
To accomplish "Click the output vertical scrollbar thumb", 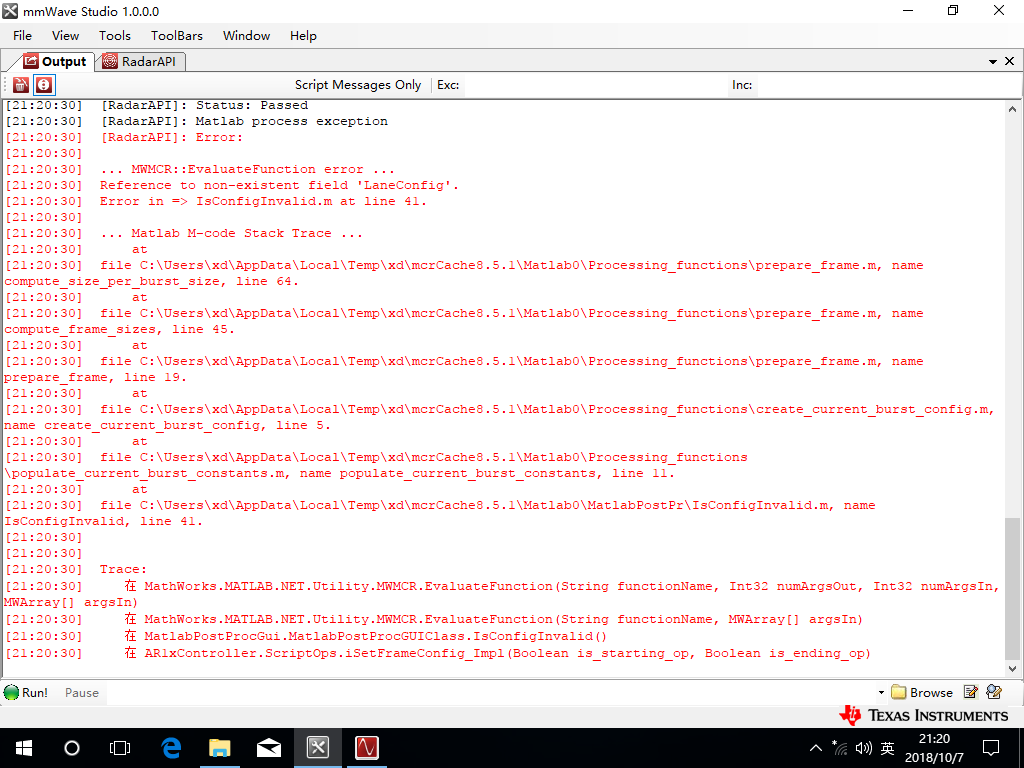I will (1012, 588).
